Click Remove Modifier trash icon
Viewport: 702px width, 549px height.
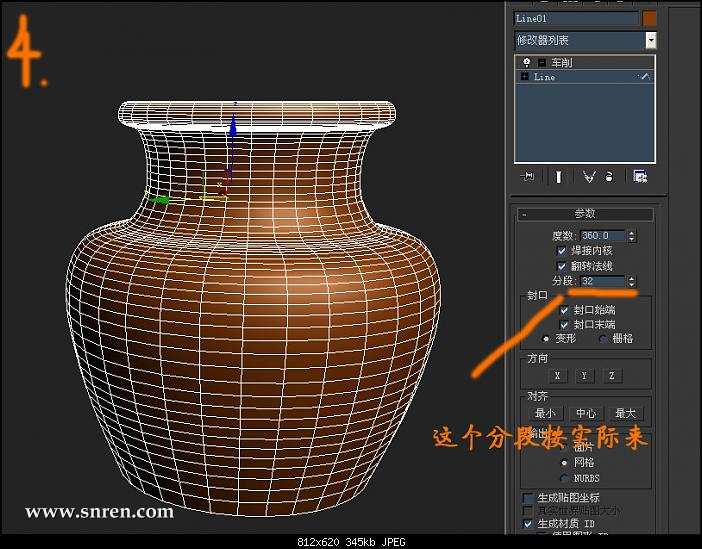point(609,177)
